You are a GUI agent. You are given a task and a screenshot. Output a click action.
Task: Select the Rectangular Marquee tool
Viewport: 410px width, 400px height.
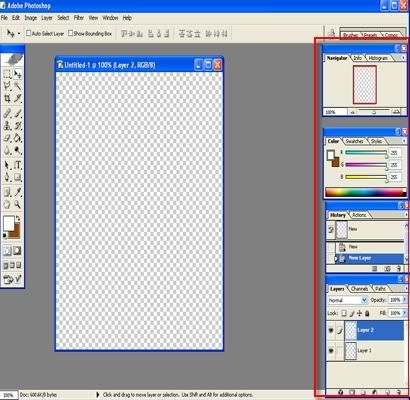pos(7,74)
